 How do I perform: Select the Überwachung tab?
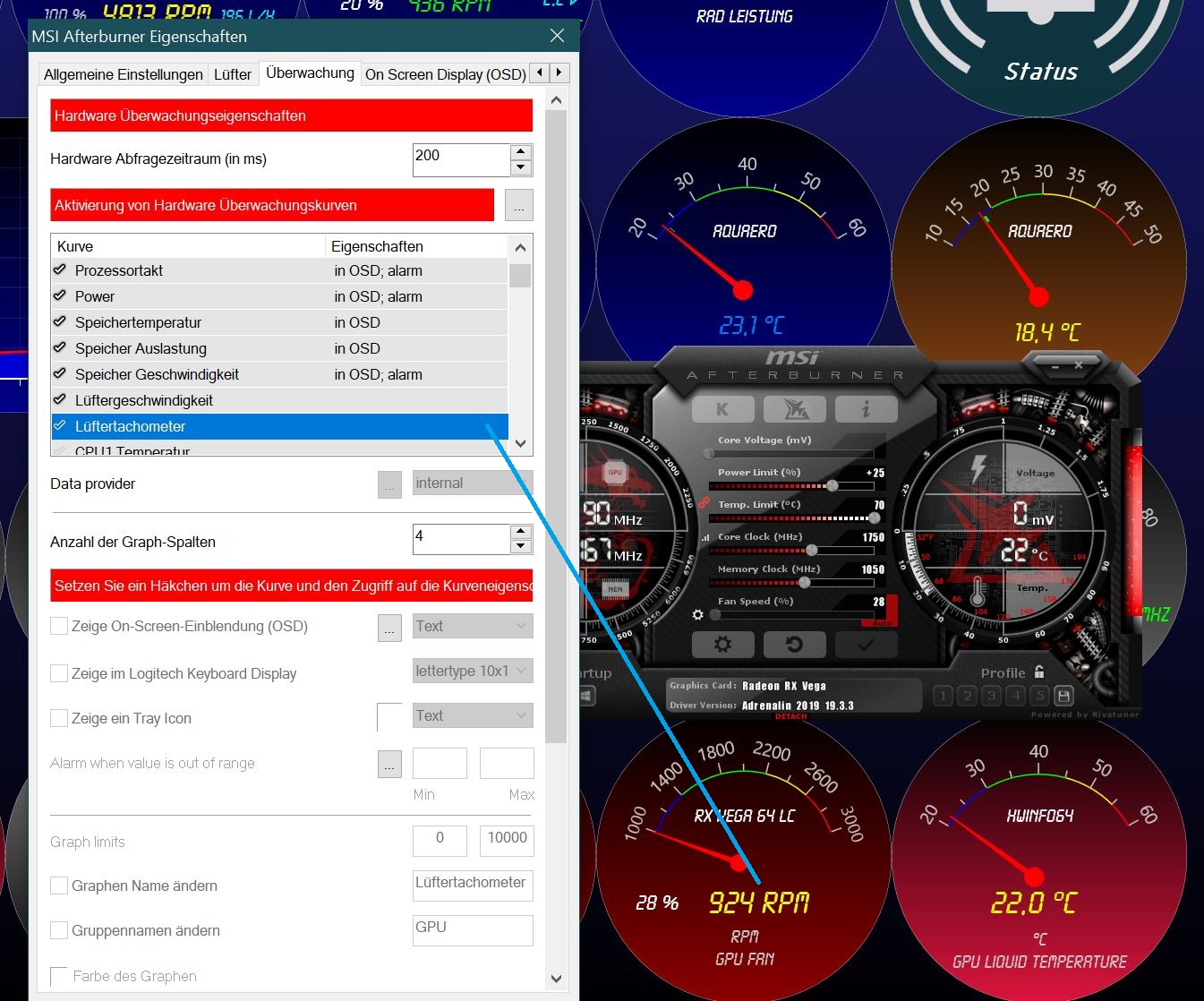pos(310,73)
